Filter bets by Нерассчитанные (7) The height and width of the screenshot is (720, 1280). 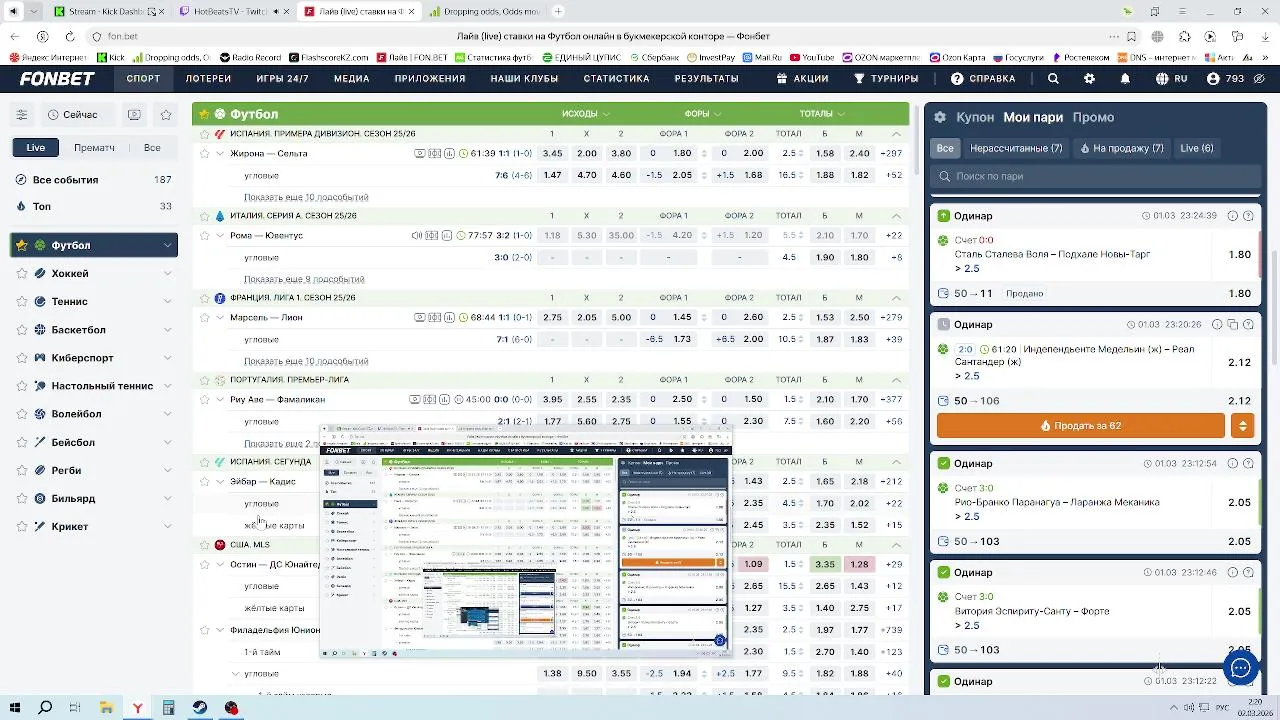coord(1016,148)
